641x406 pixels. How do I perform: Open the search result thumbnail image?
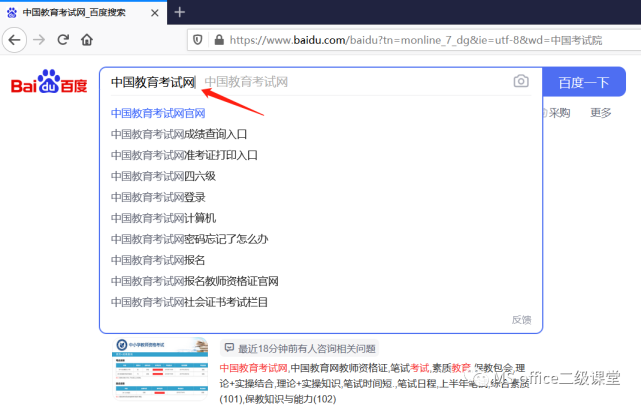coord(160,369)
